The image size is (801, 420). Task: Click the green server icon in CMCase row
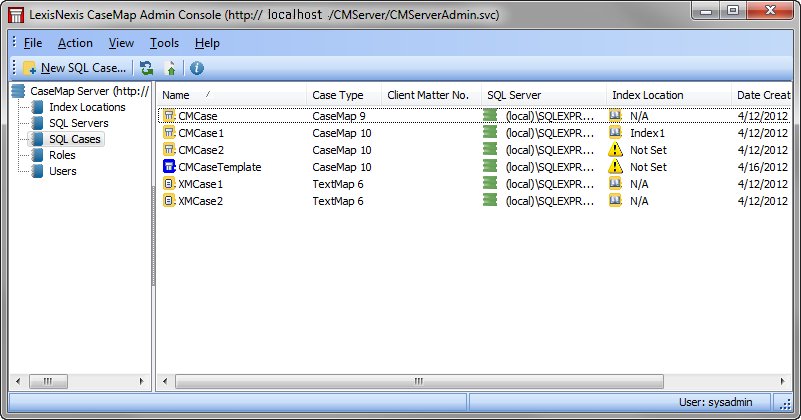coord(490,115)
